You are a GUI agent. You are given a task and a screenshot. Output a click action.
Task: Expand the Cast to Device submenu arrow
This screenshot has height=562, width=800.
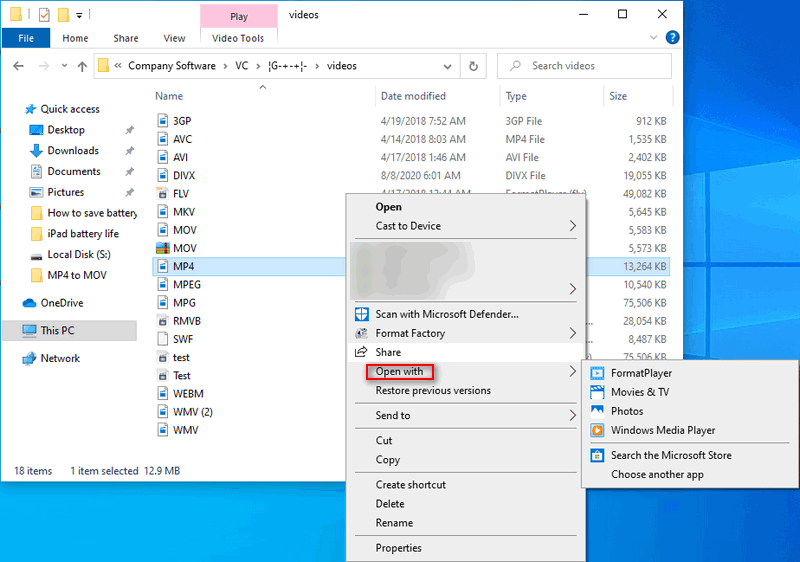(572, 226)
